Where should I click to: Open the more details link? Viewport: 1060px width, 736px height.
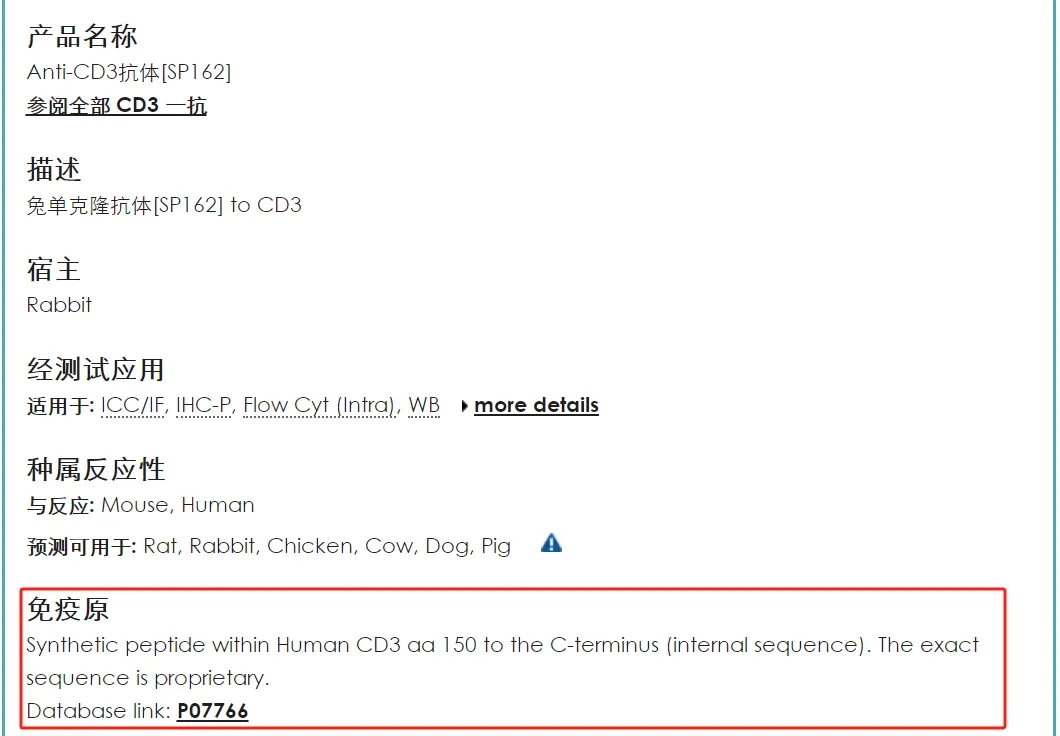536,405
